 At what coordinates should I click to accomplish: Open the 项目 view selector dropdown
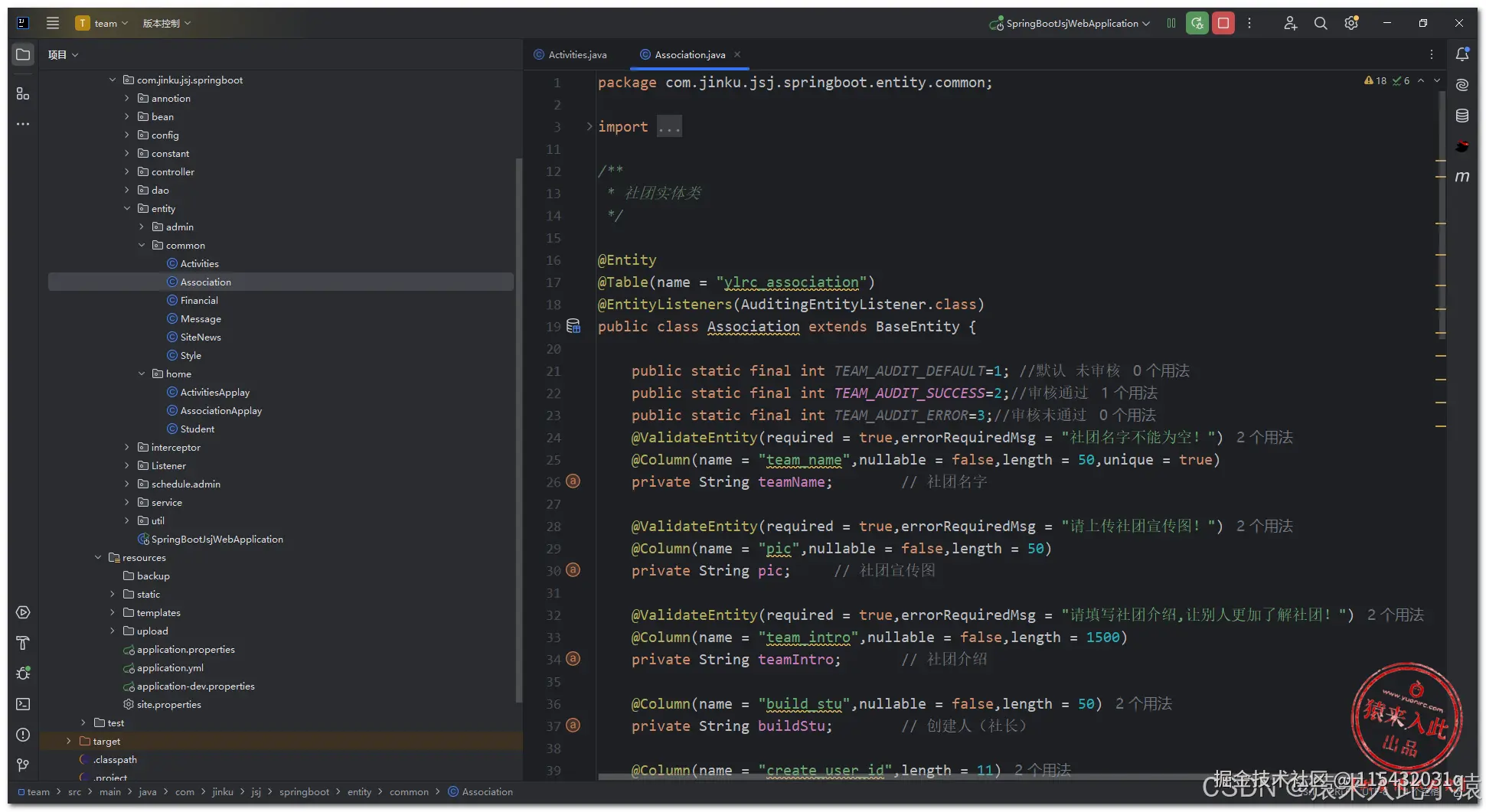[x=63, y=54]
